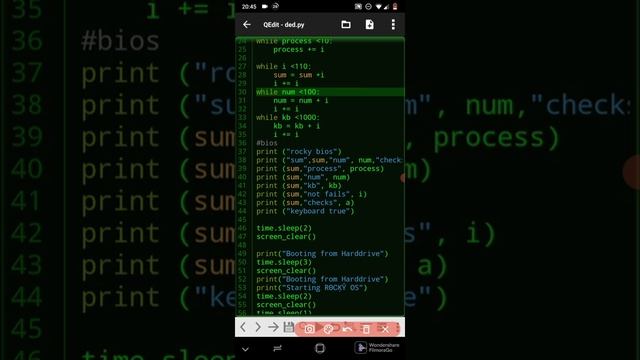
Task: Create a new file with the document-plus icon
Action: click(369, 24)
